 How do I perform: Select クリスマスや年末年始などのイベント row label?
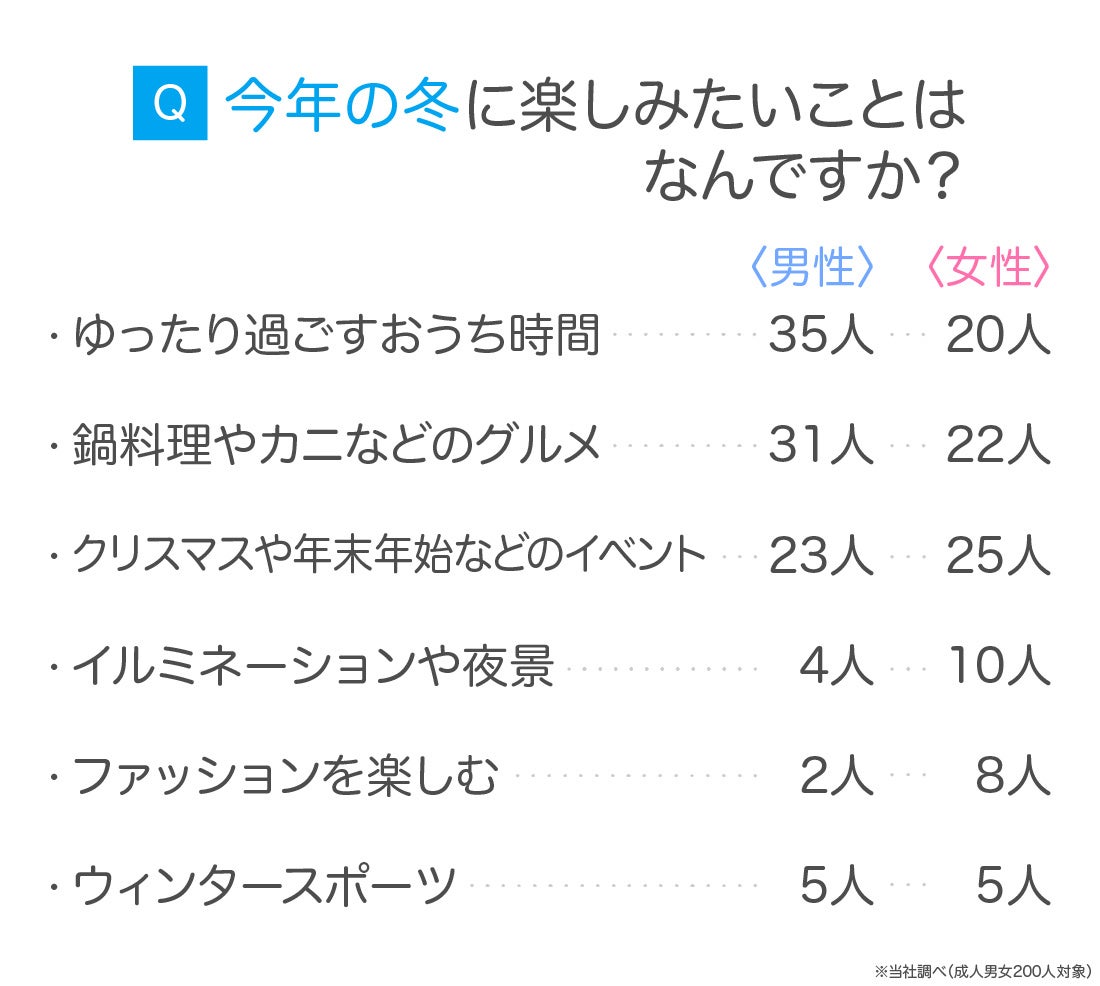click(x=389, y=556)
